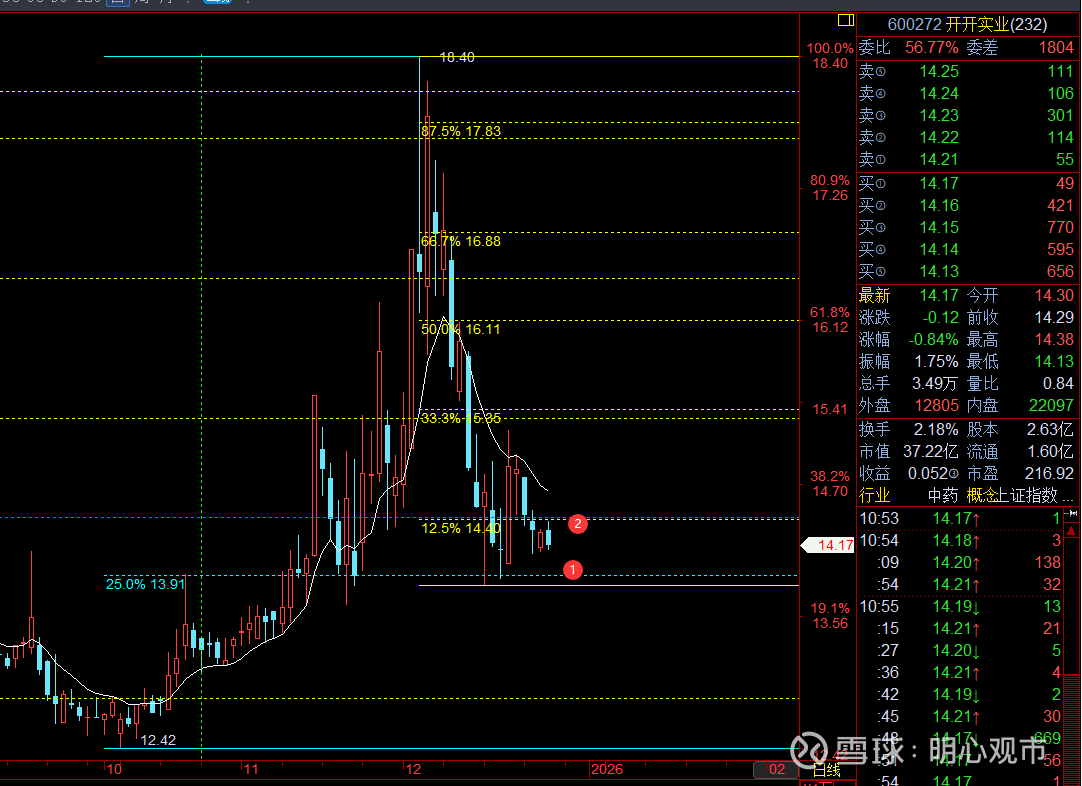This screenshot has height=786, width=1082.
Task: Click the 2026 year label on time axis
Action: (x=607, y=769)
